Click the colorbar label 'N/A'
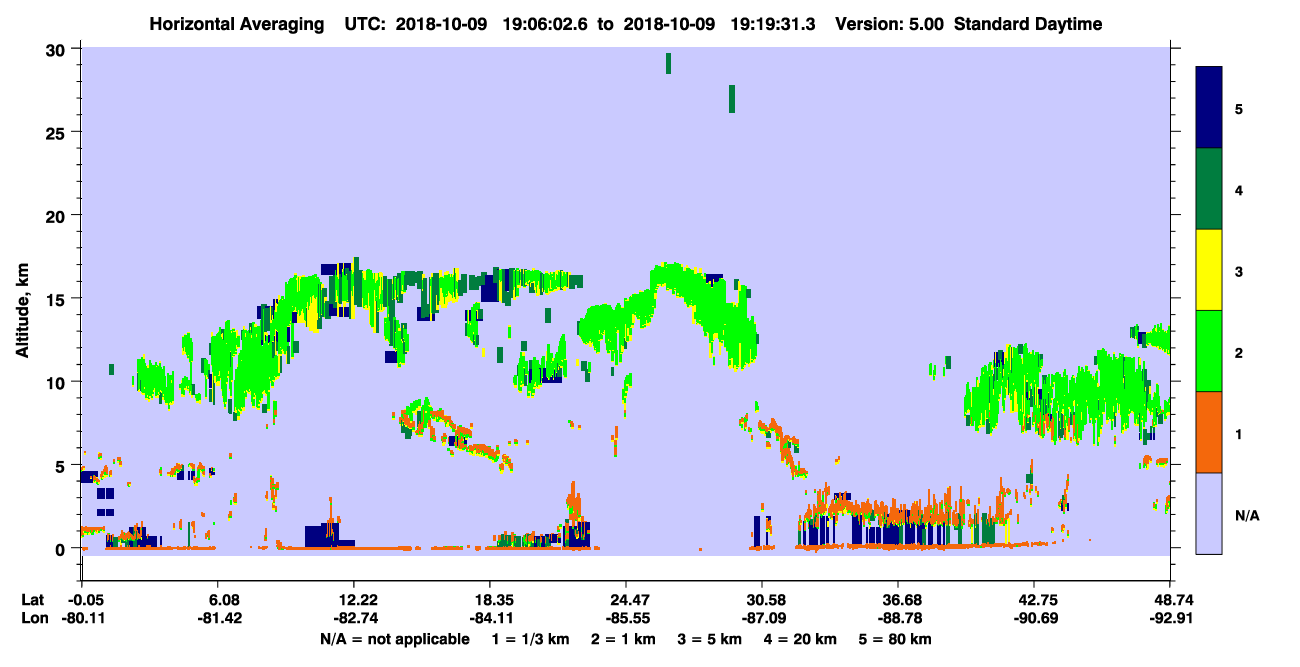 1246,515
